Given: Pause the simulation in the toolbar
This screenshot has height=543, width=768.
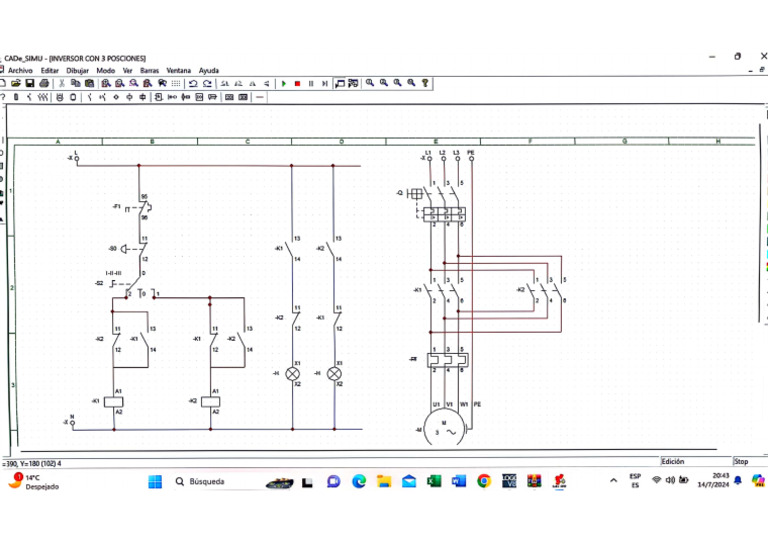Looking at the screenshot, I should (311, 84).
